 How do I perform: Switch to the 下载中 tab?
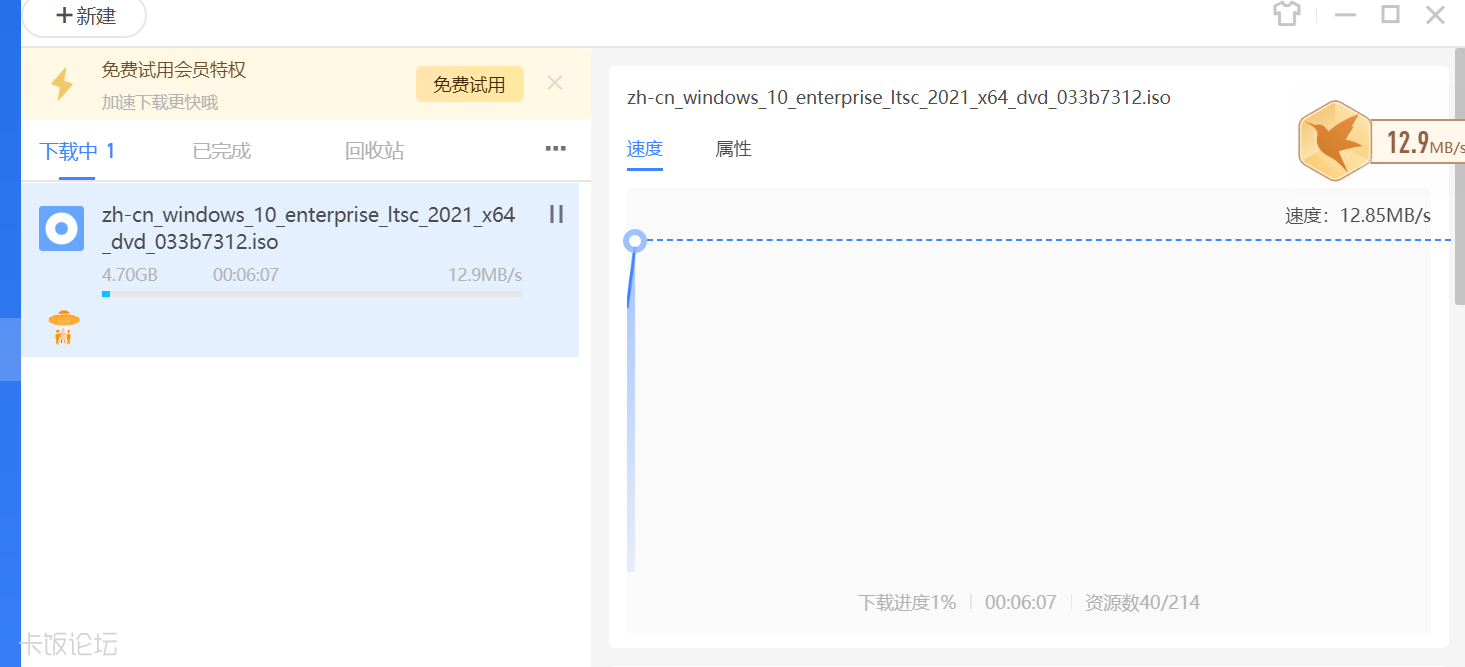[77, 151]
